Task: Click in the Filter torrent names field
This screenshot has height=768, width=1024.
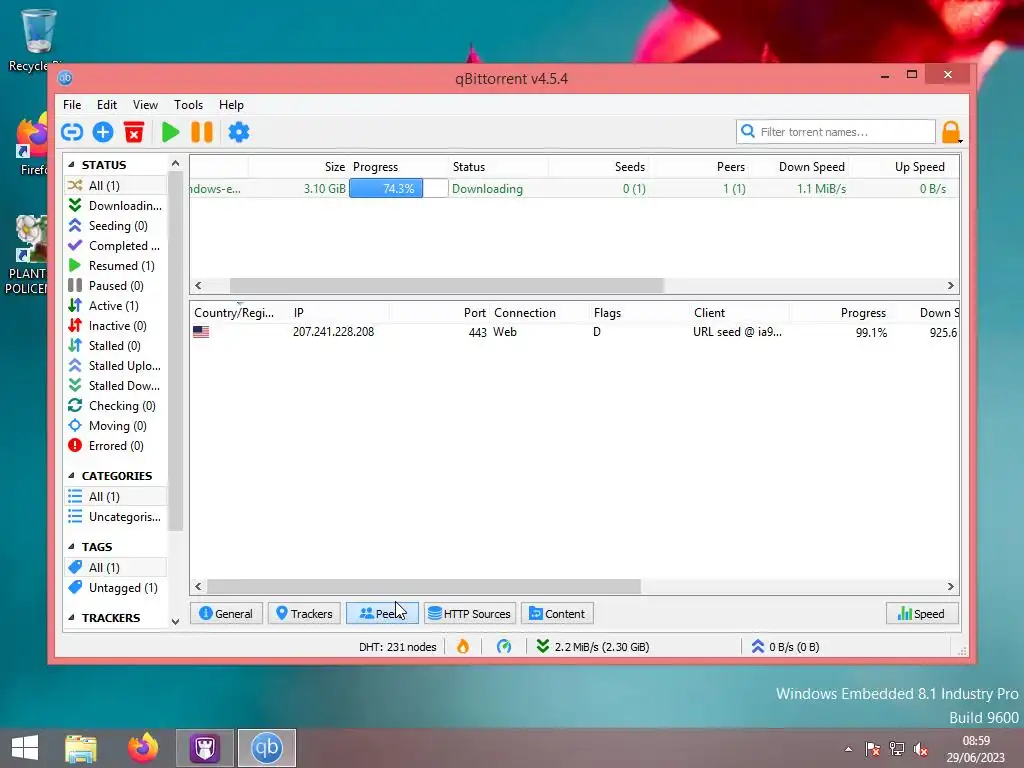Action: tap(836, 131)
